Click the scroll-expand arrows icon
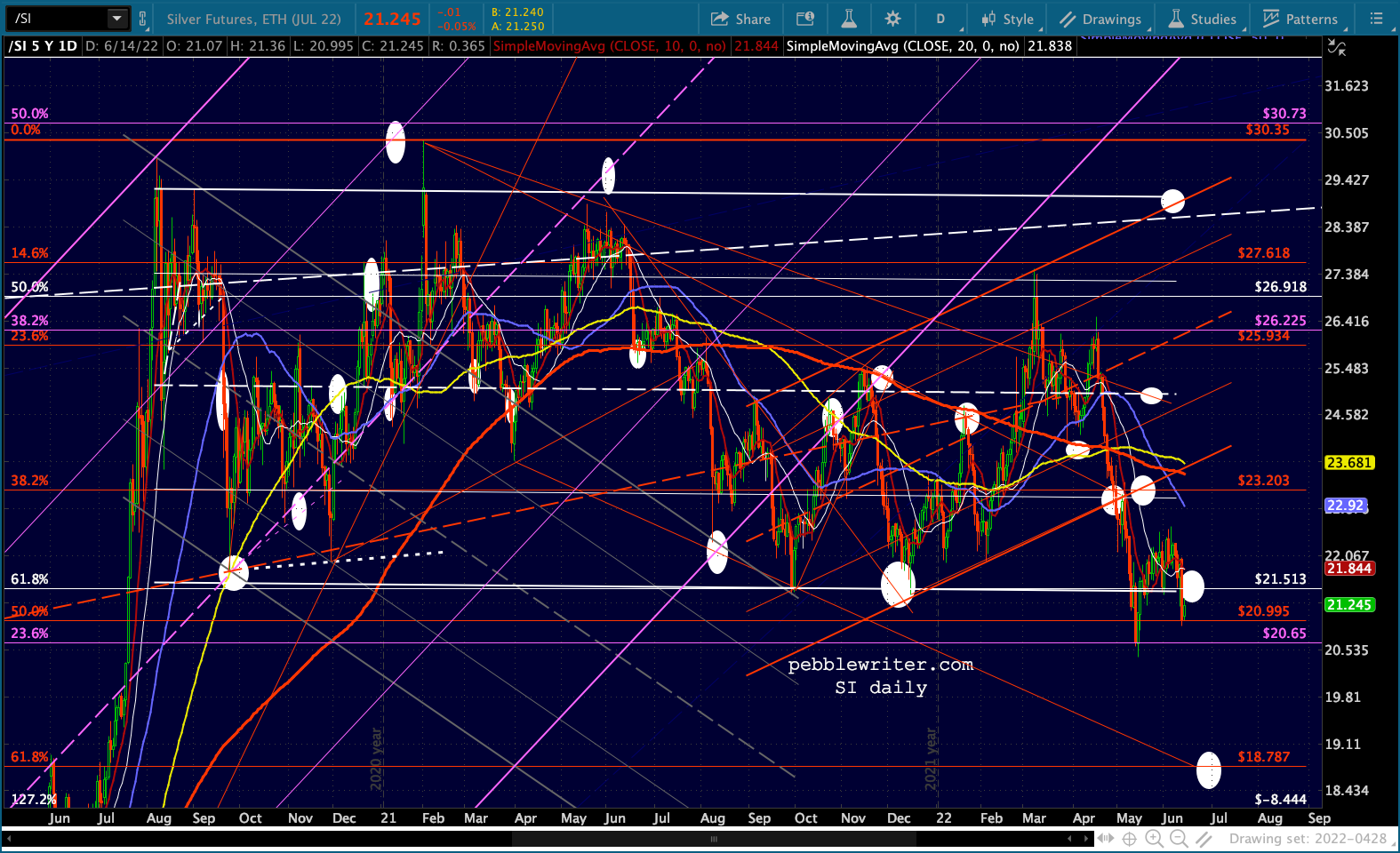Screen dimensions: 1400x853 (1105, 838)
